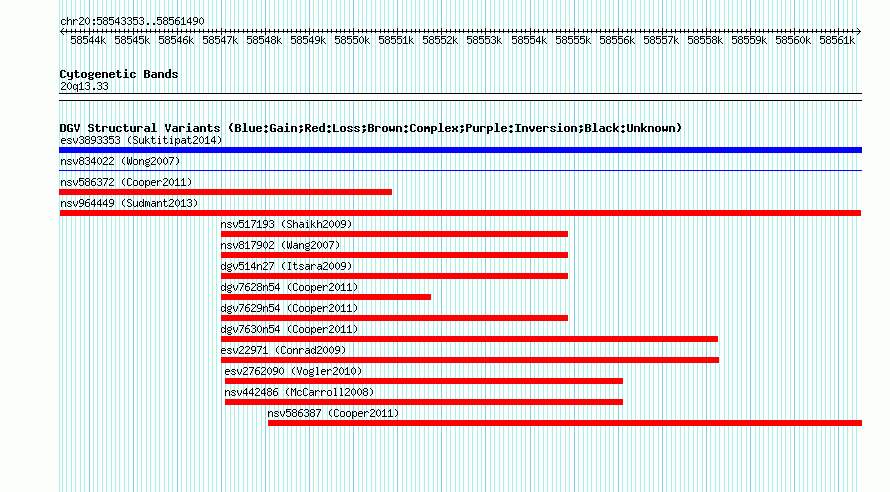Click the 58559k ruler position
The height and width of the screenshot is (492, 890).
[x=749, y=40]
